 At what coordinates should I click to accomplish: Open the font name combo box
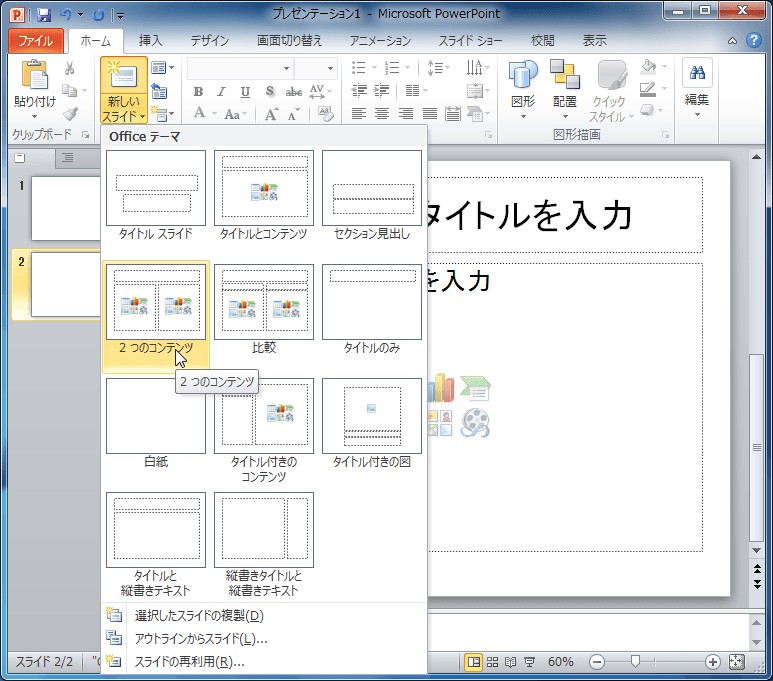point(241,69)
